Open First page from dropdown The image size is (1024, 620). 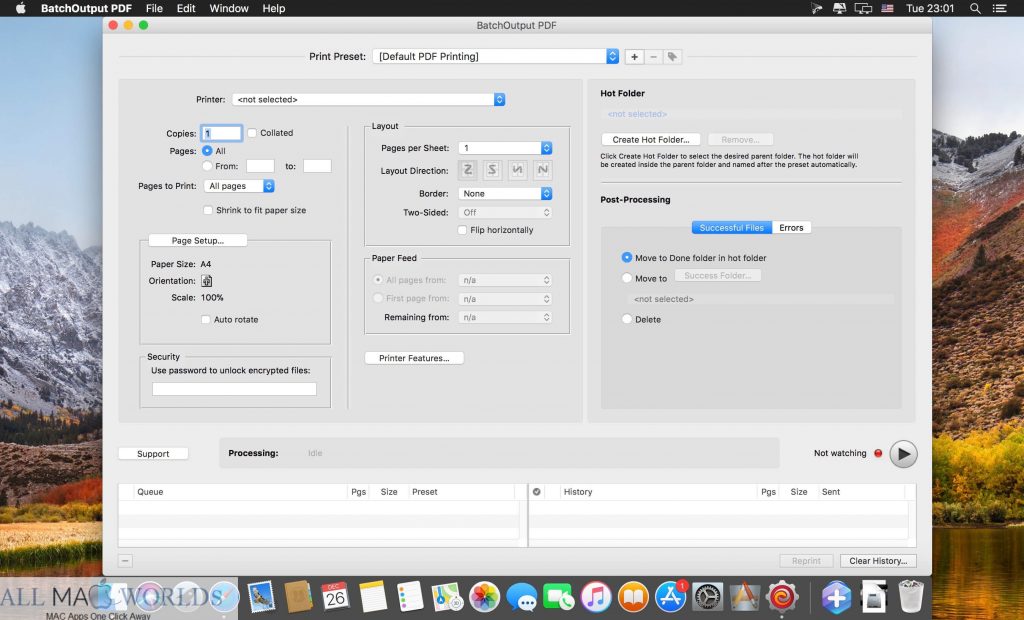[x=505, y=299]
